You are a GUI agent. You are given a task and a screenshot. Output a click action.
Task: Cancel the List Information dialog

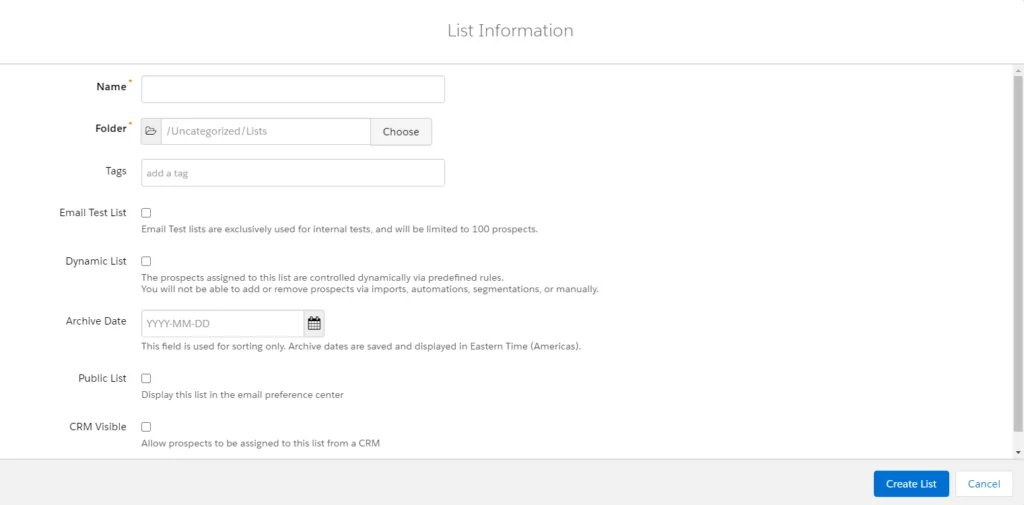(x=984, y=484)
